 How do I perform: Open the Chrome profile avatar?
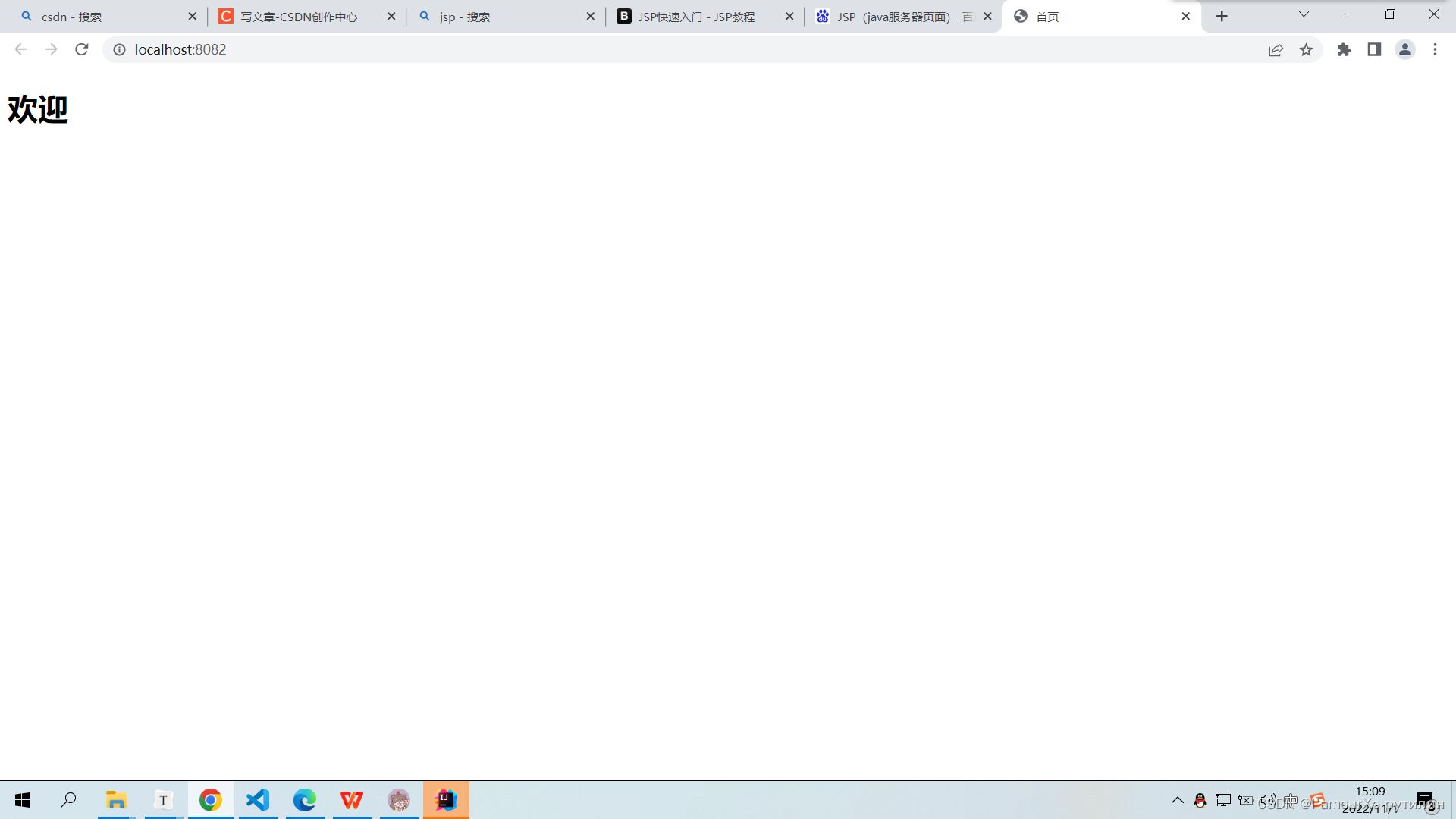[1404, 49]
